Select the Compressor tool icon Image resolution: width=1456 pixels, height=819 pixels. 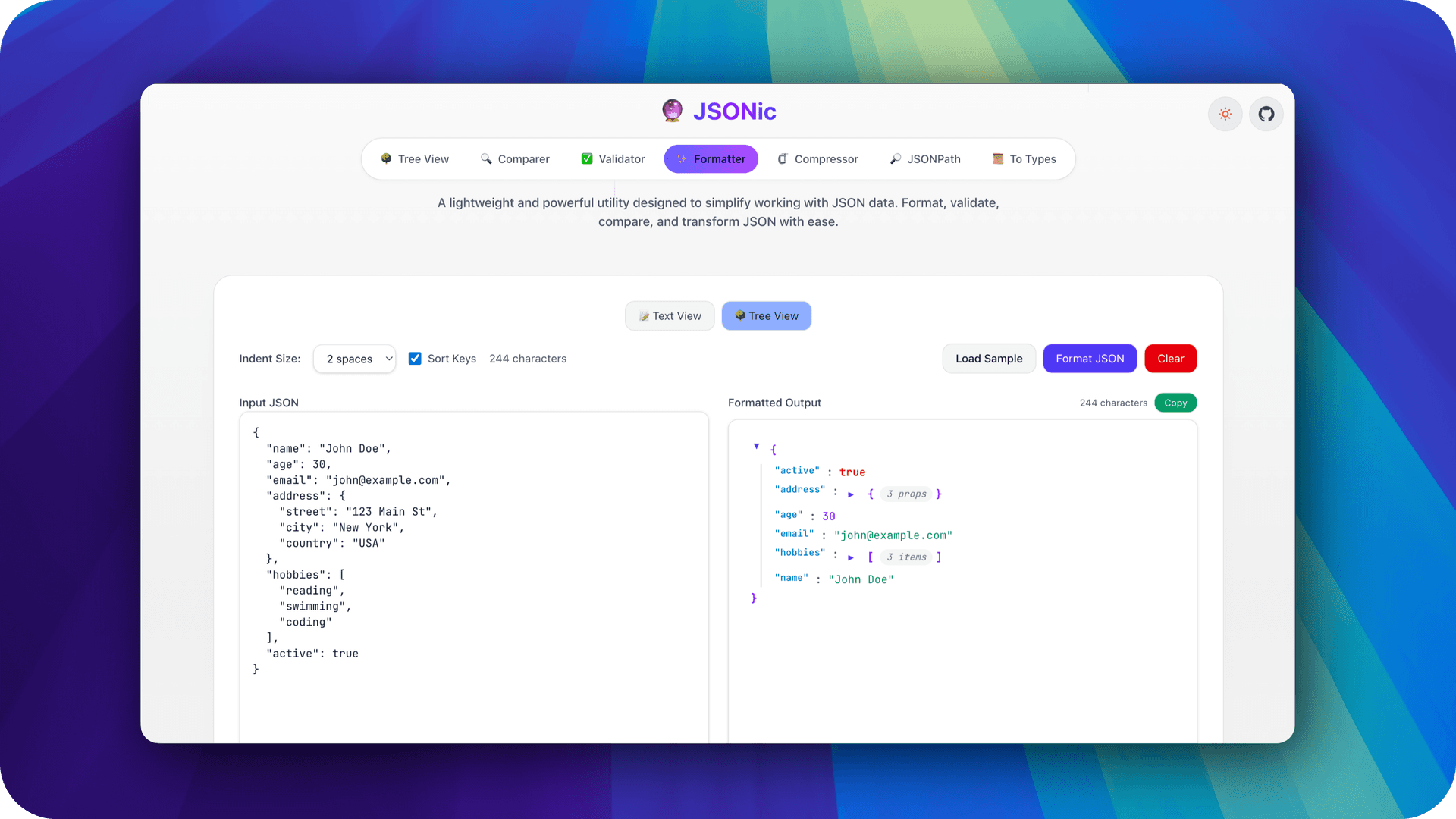[x=783, y=158]
